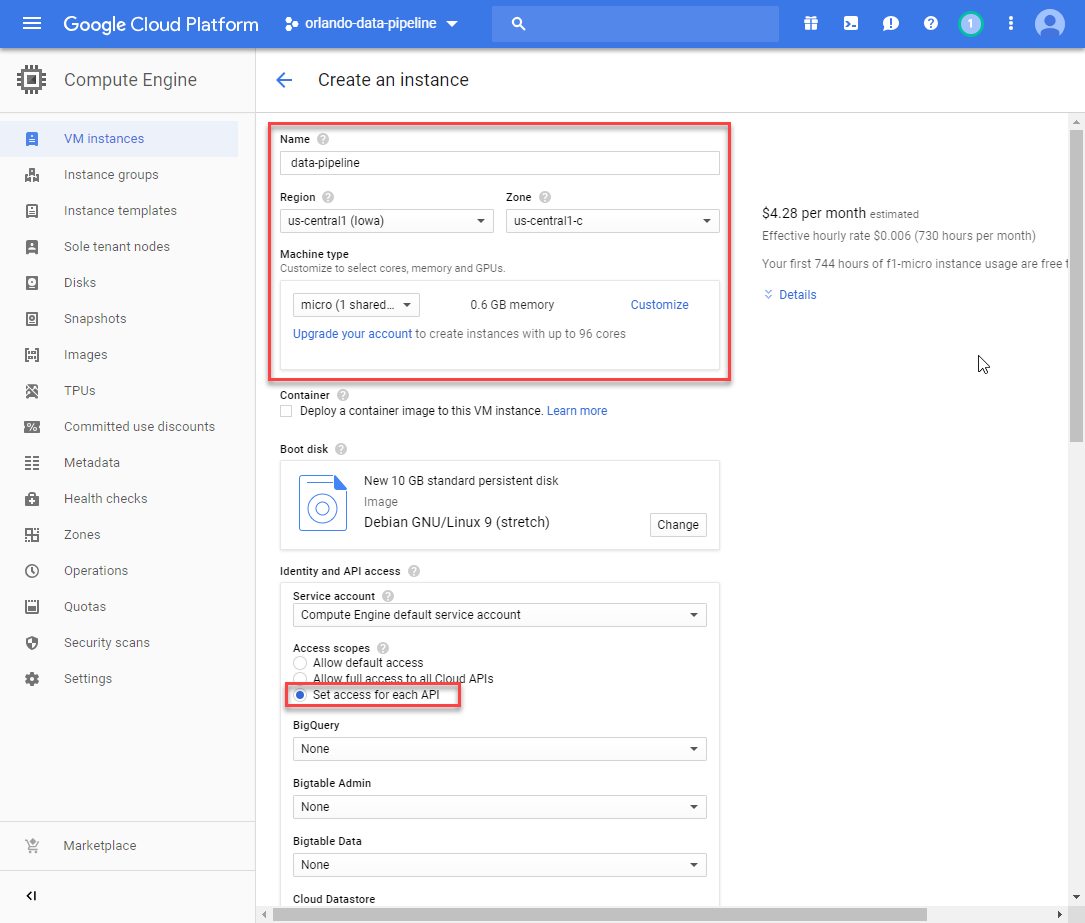1085x923 pixels.
Task: Open notifications badge icon
Action: click(x=969, y=24)
